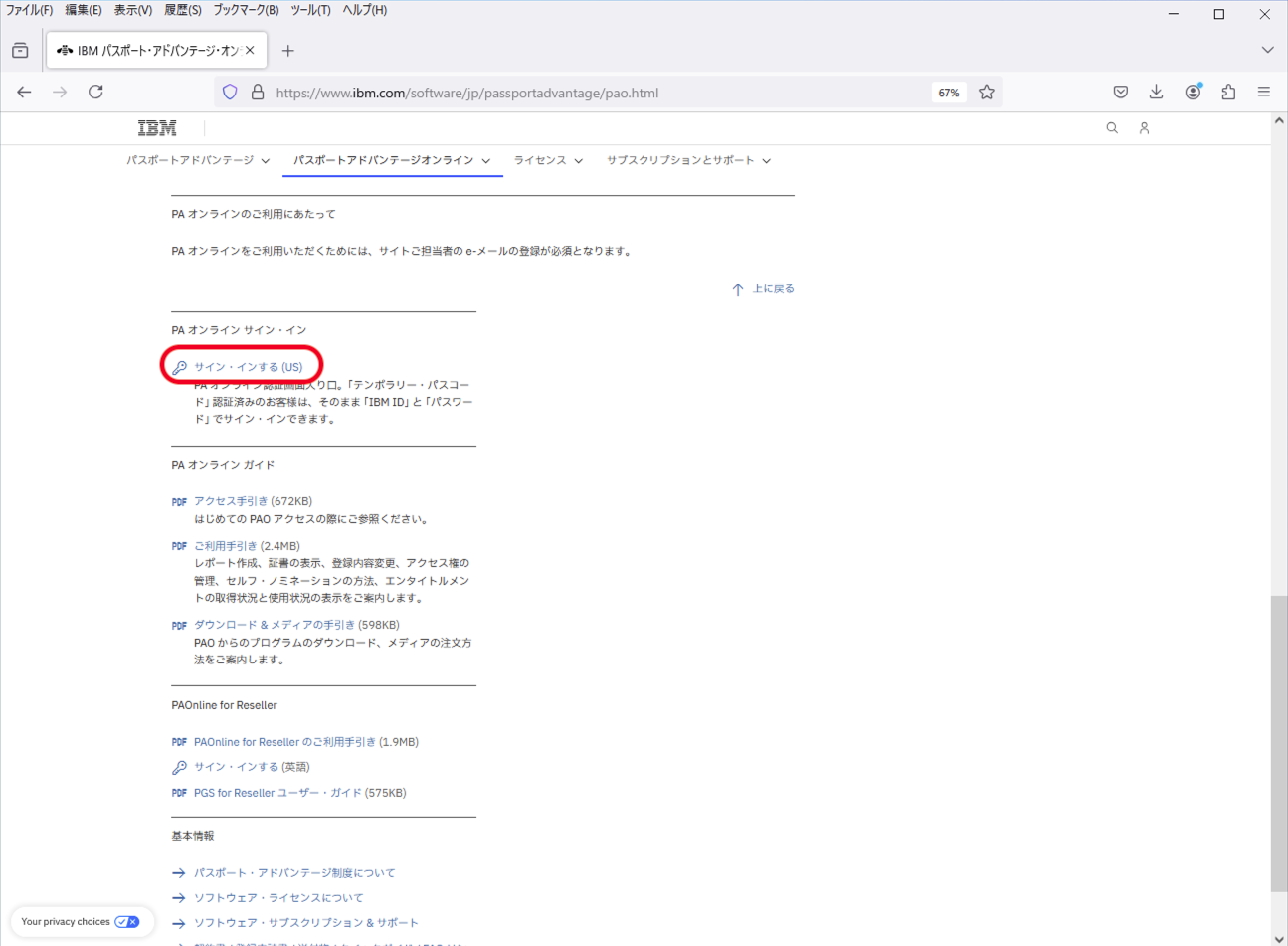Open PAOnline for Reseller のご利用手引き link

[284, 742]
